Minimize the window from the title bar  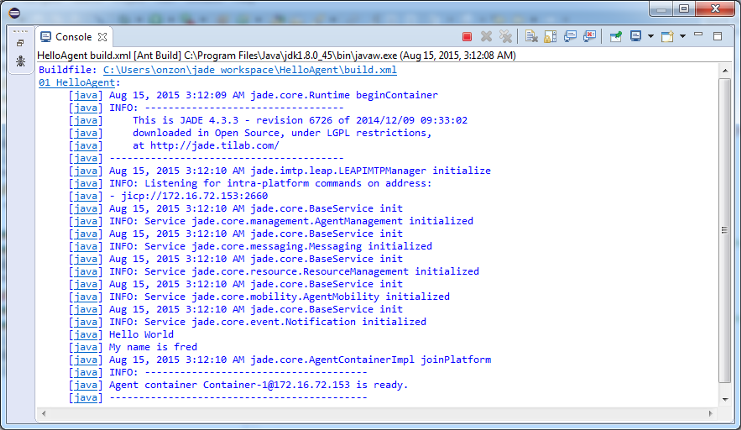click(661, 9)
